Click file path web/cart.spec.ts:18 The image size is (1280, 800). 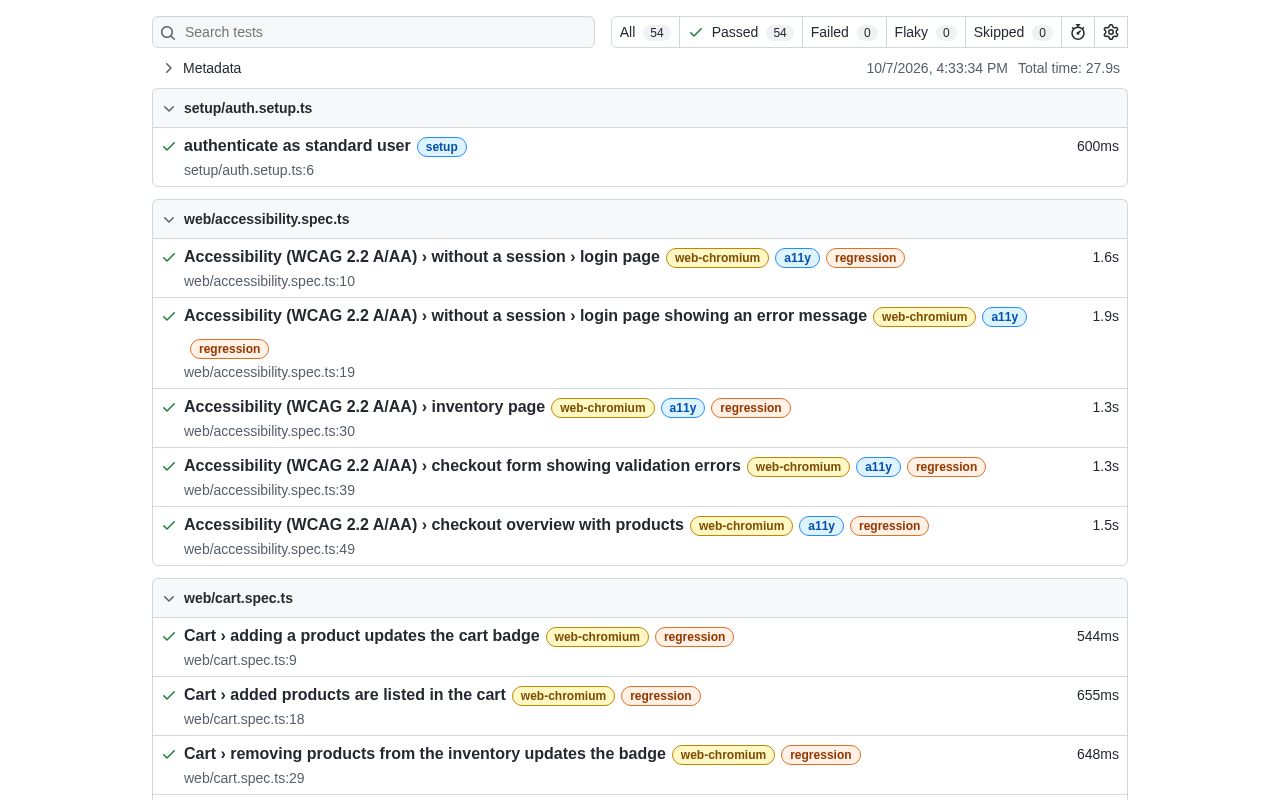tap(244, 719)
